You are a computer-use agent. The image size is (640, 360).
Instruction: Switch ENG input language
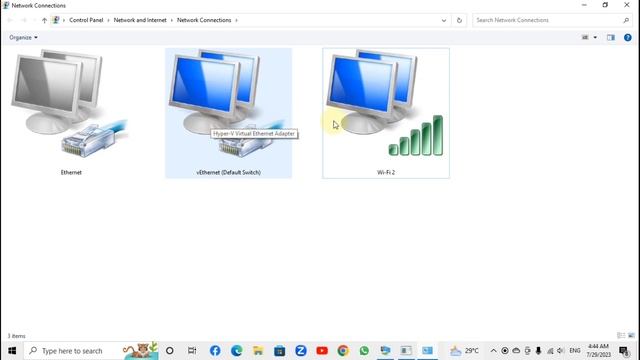pos(575,351)
